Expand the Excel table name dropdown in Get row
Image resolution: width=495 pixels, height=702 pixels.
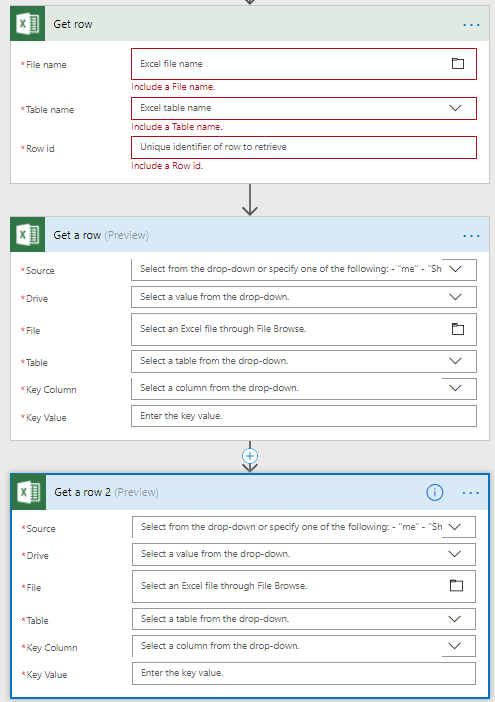[x=455, y=108]
